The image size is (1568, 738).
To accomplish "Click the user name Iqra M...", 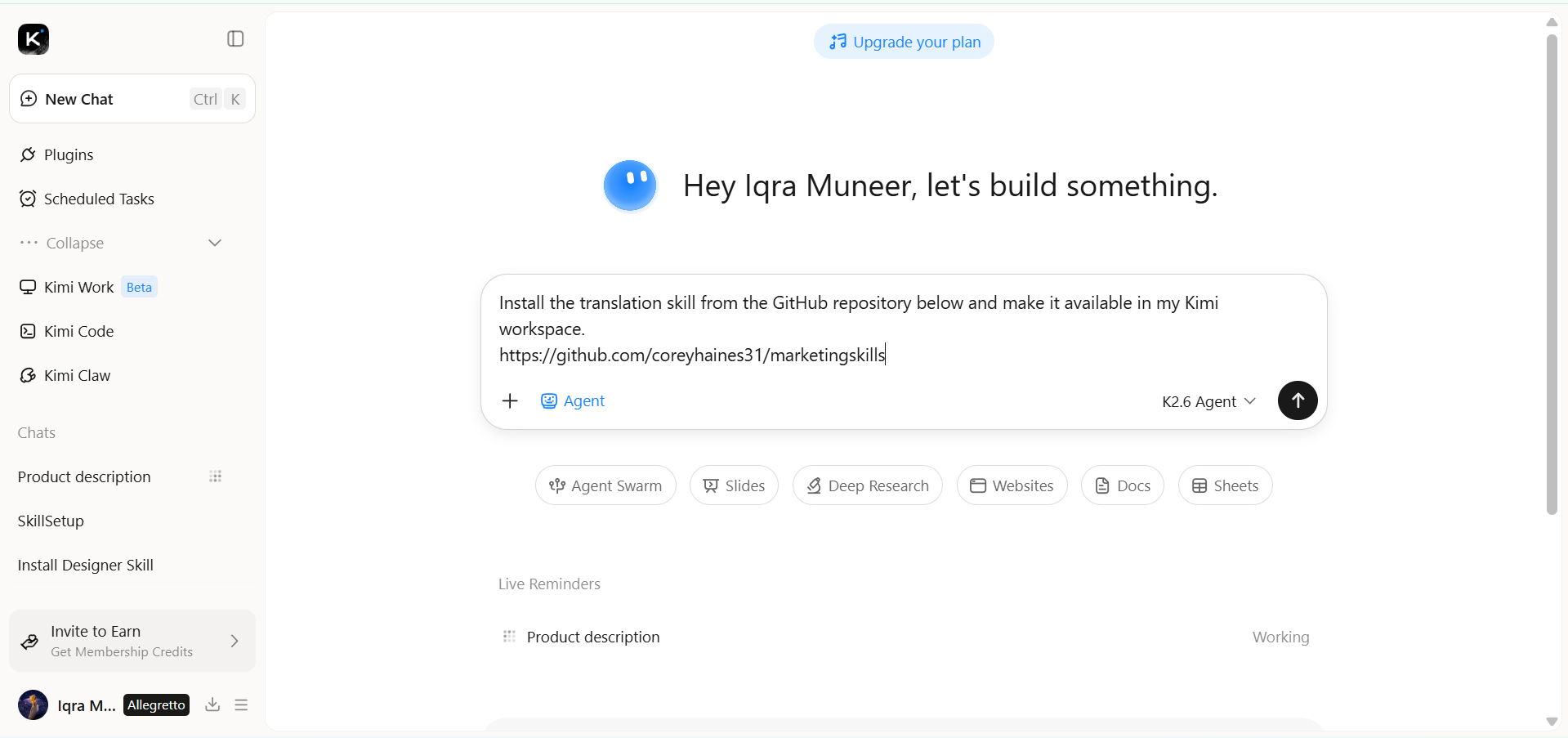I will tap(87, 705).
